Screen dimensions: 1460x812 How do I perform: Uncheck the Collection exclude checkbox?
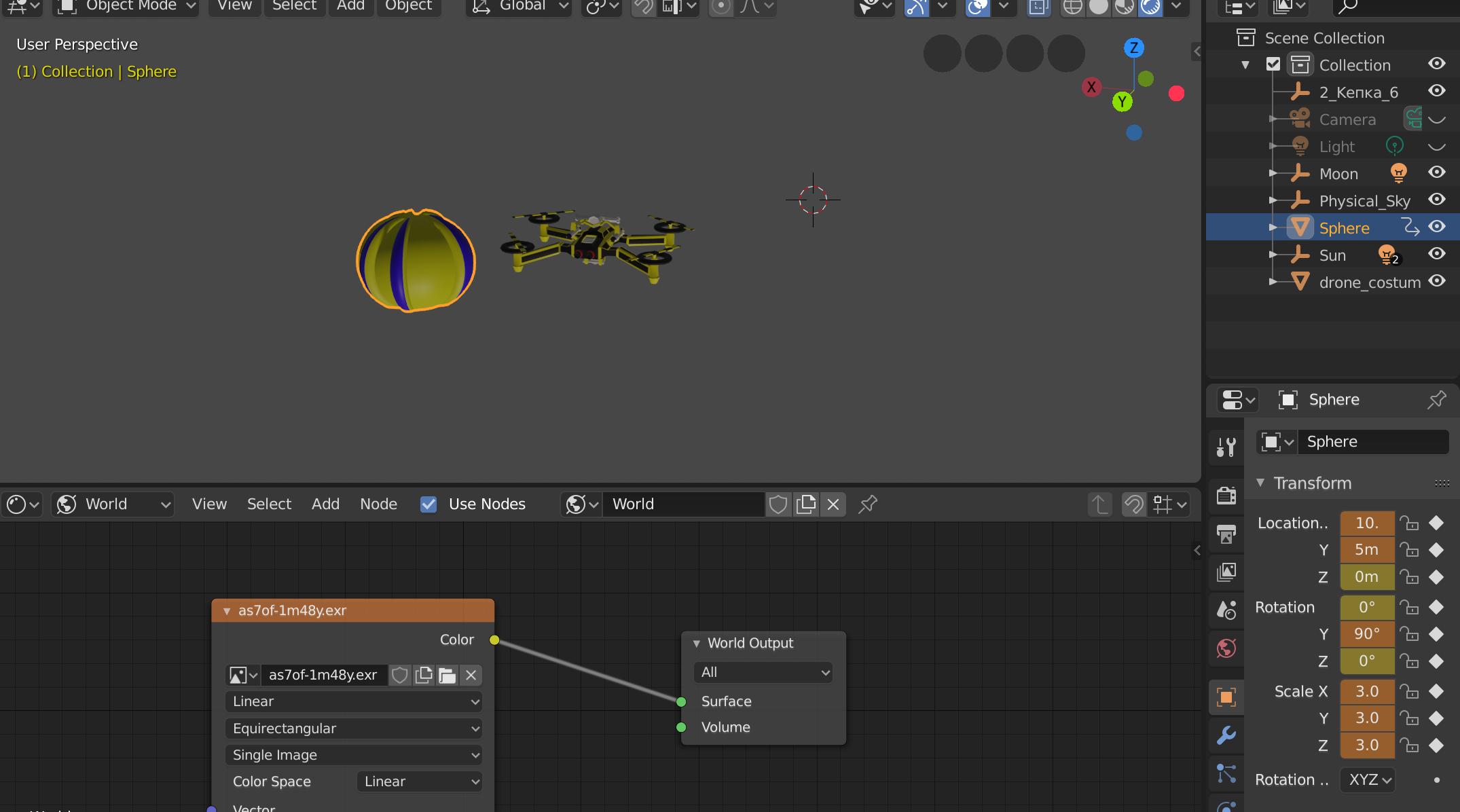[1273, 64]
